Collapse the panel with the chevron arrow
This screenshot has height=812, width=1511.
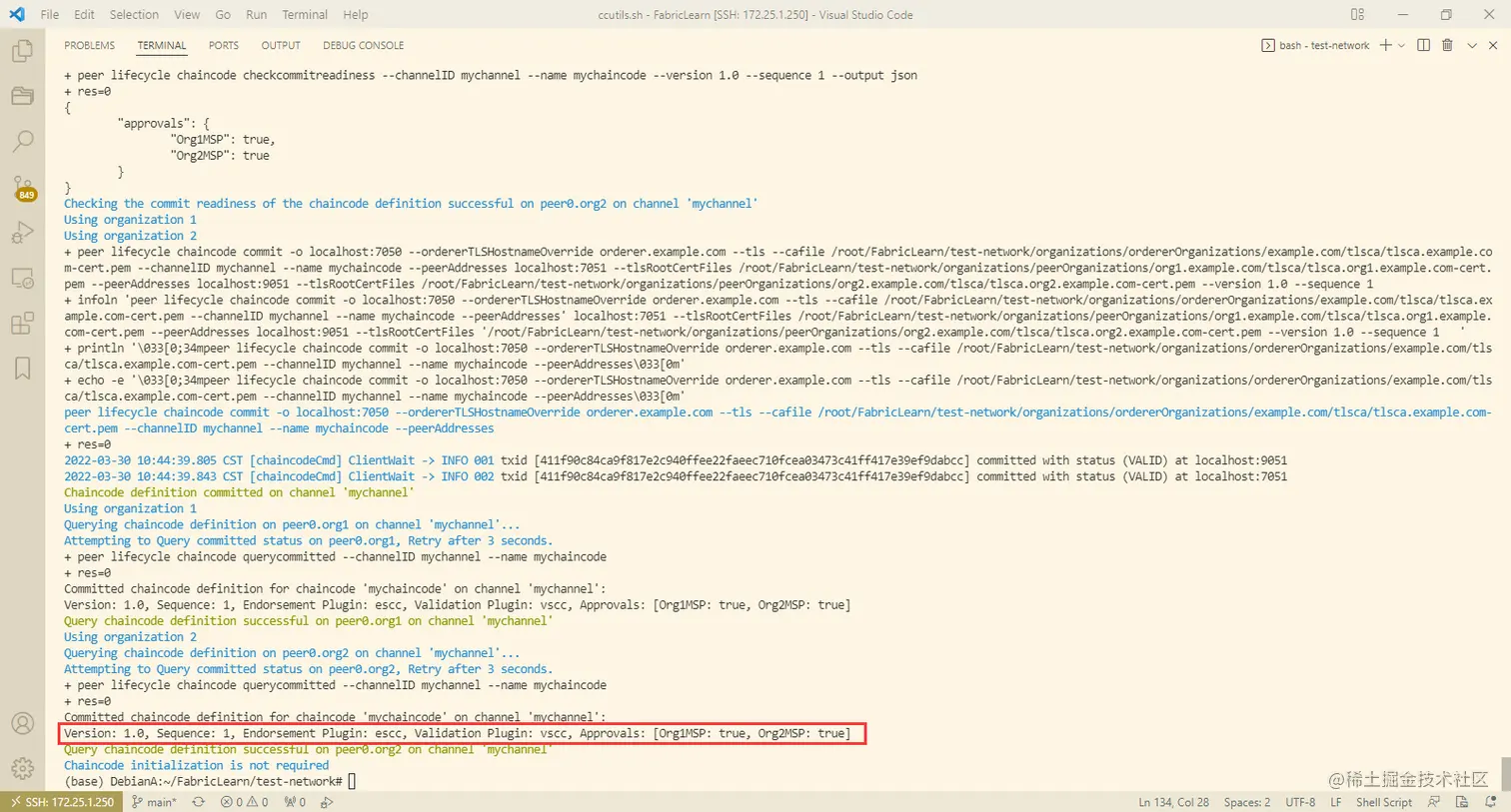(1471, 45)
